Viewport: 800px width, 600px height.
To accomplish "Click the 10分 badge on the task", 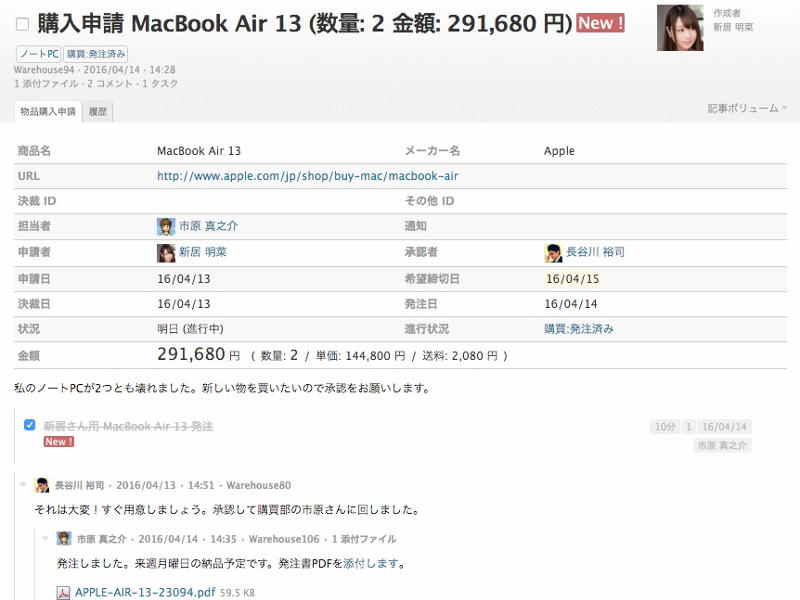I will pos(665,427).
